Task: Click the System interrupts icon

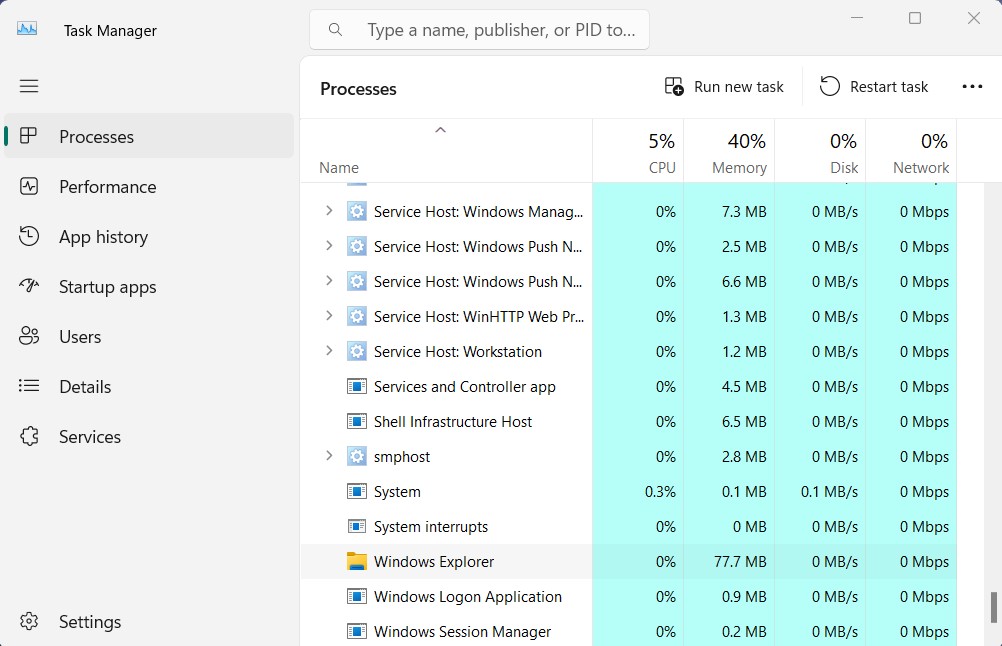Action: [x=357, y=527]
